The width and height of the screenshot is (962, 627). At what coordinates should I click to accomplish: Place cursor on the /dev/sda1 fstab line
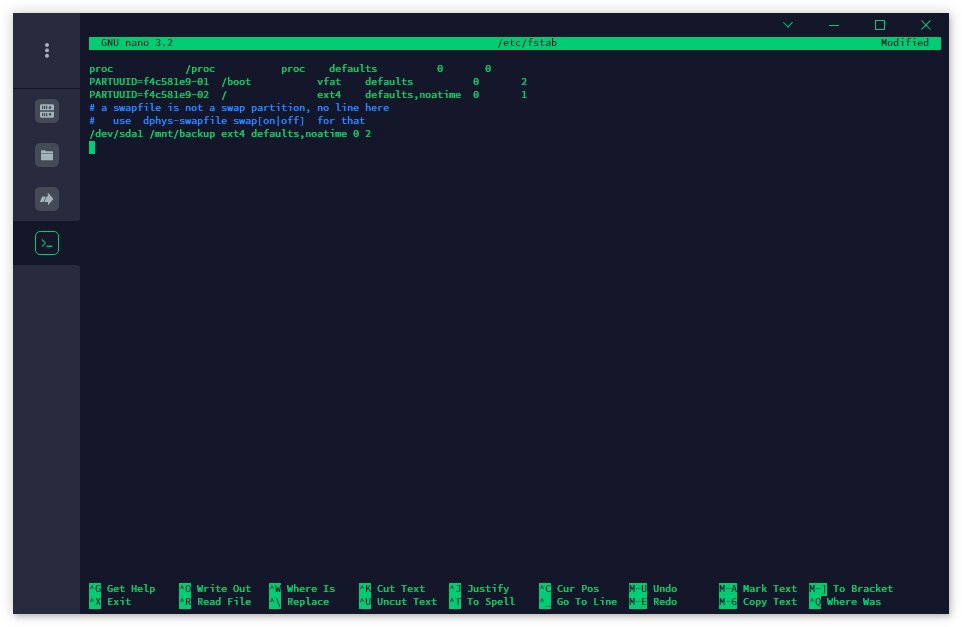230,134
